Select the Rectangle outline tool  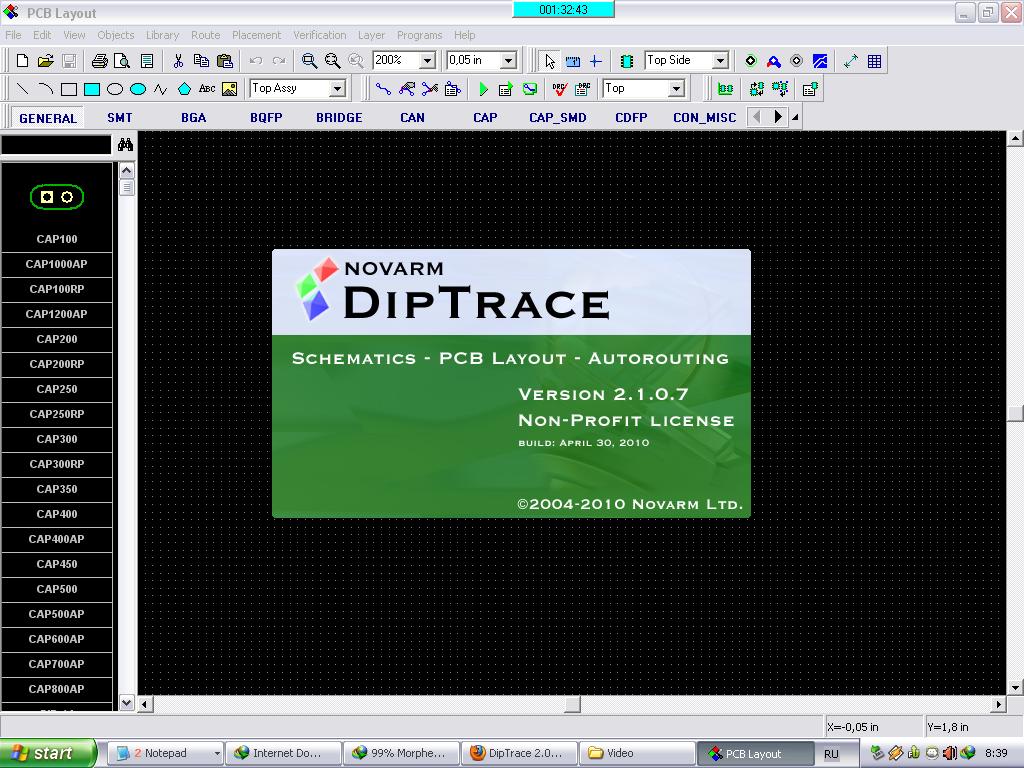(x=69, y=89)
